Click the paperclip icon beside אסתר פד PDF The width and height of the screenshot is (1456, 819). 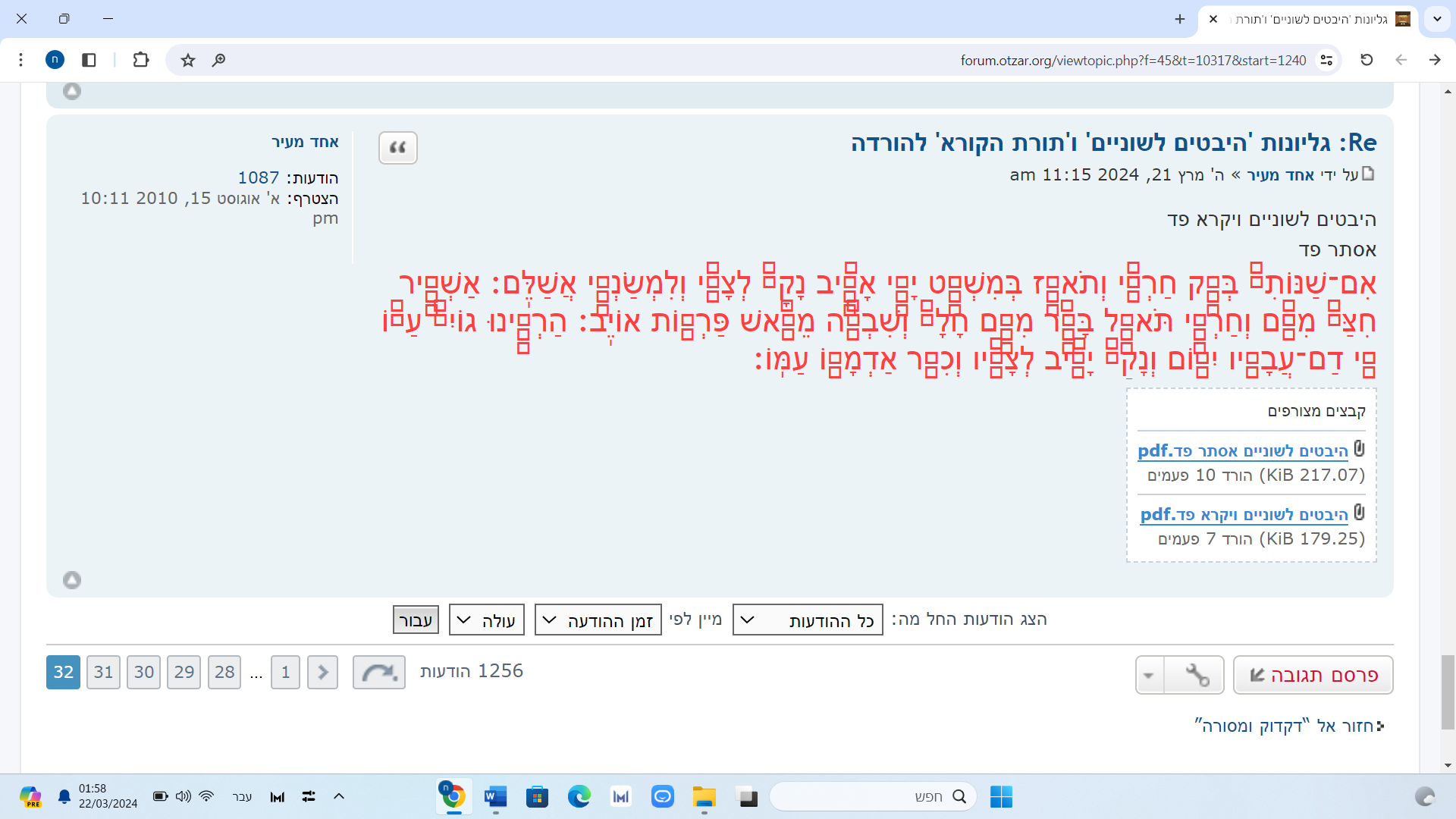pyautogui.click(x=1358, y=448)
